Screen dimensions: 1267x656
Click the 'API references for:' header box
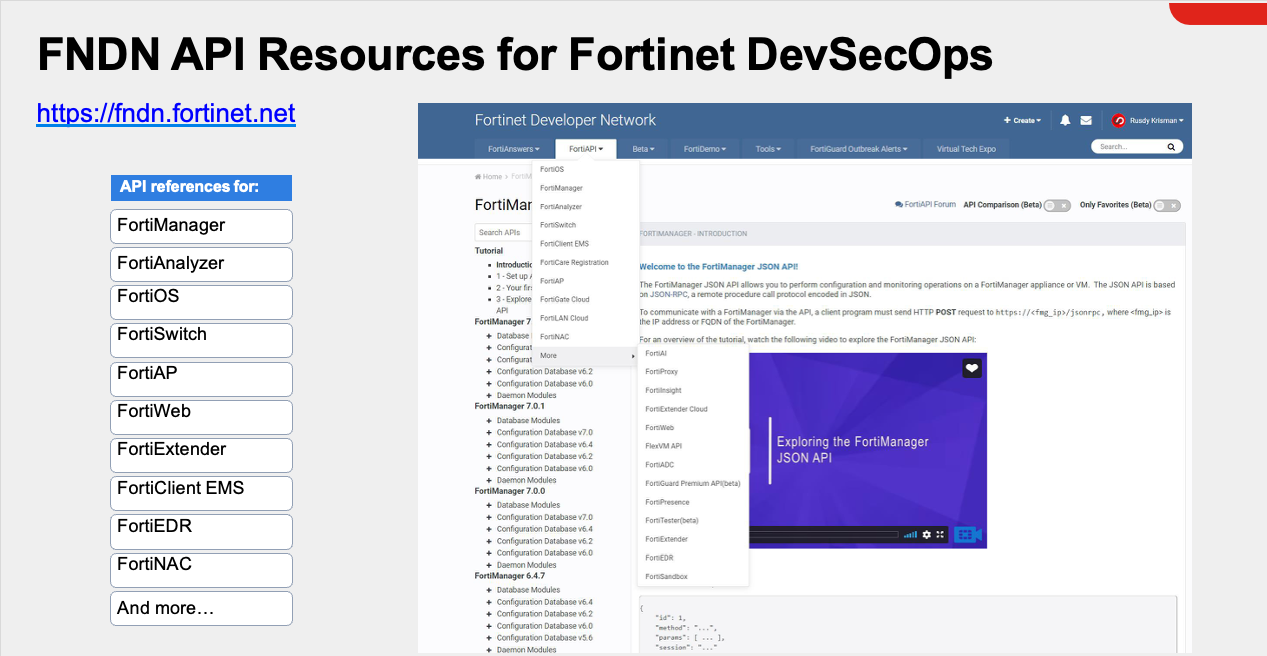(201, 187)
